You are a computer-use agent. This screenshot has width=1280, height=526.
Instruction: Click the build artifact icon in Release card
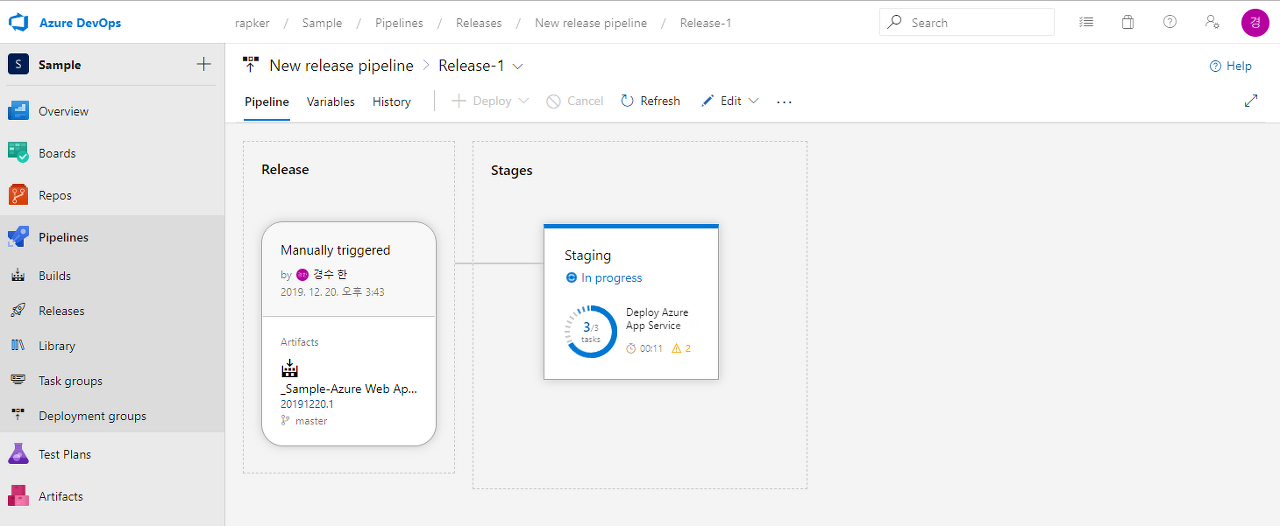point(290,368)
